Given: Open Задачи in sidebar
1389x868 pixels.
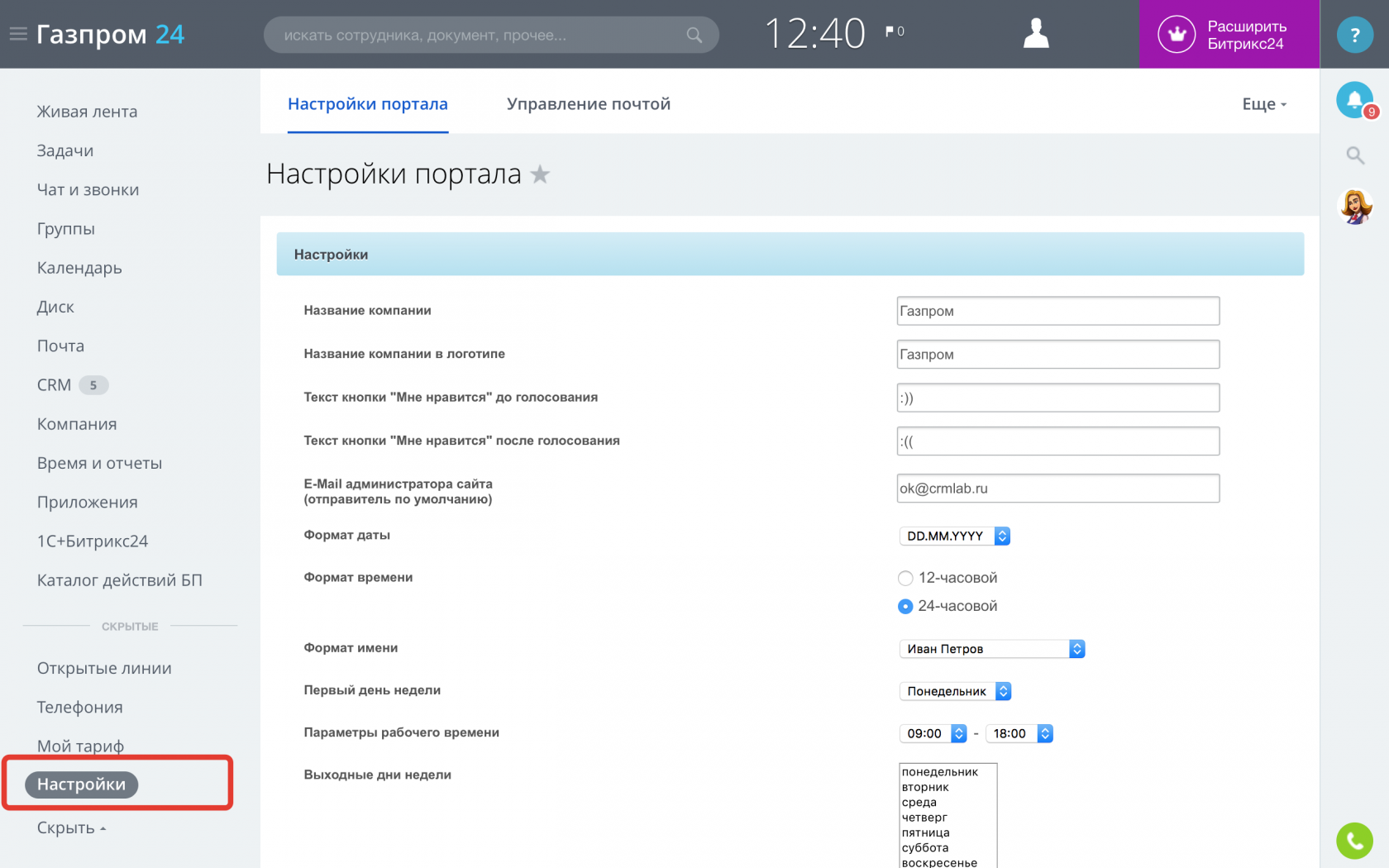Looking at the screenshot, I should point(65,150).
